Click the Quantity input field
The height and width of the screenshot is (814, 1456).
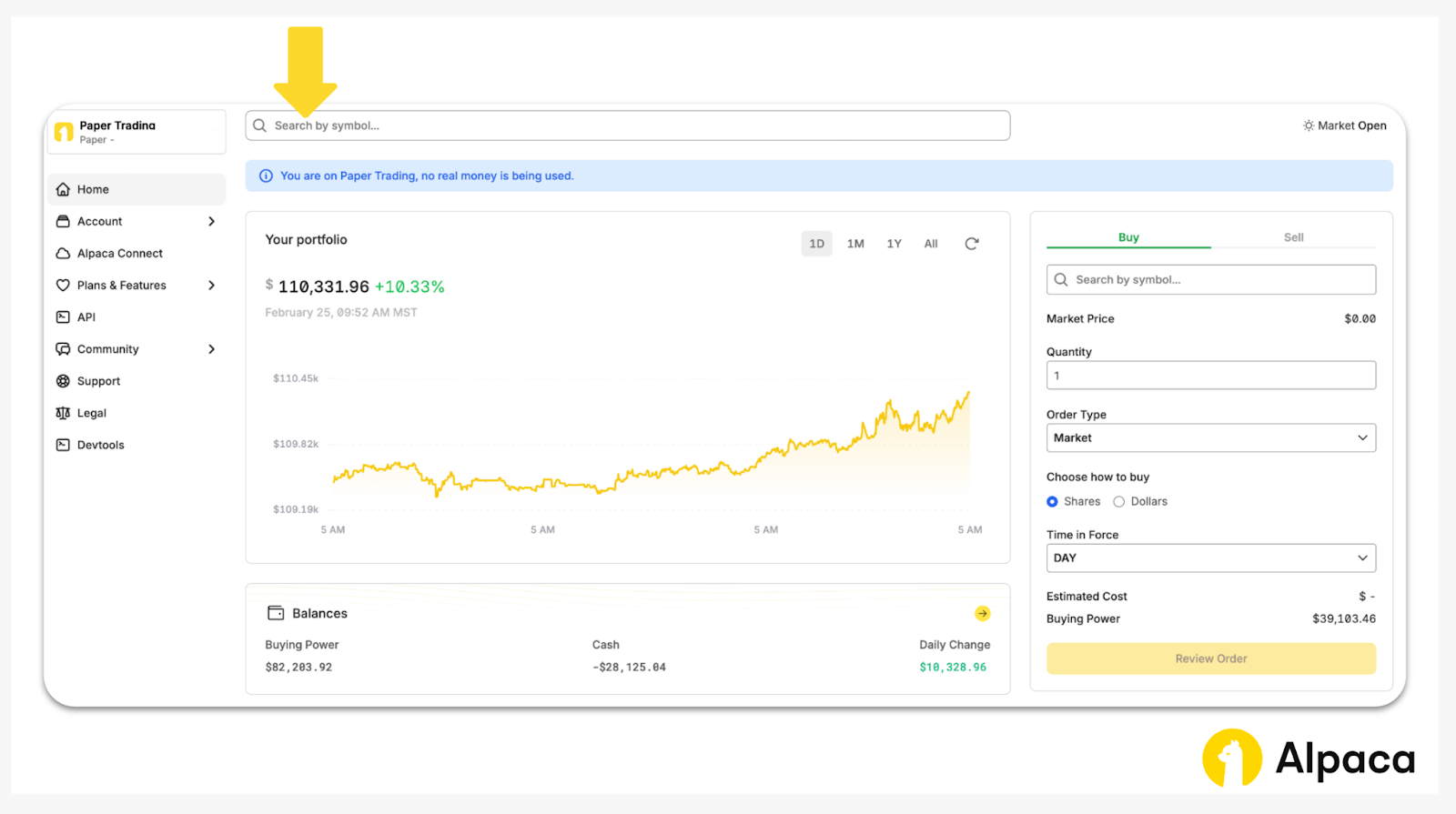coord(1210,376)
